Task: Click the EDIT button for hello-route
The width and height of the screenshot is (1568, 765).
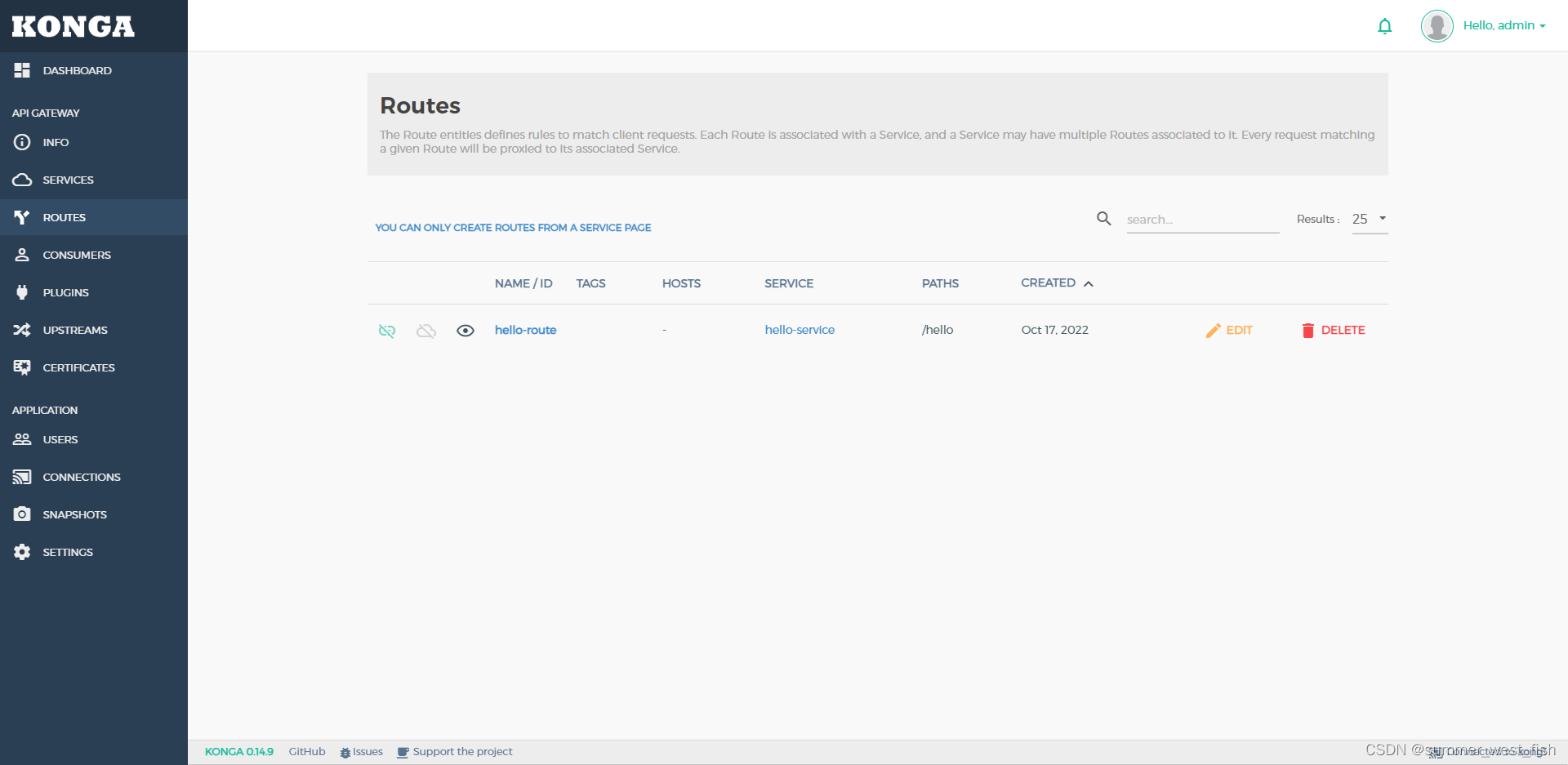Action: pos(1229,330)
